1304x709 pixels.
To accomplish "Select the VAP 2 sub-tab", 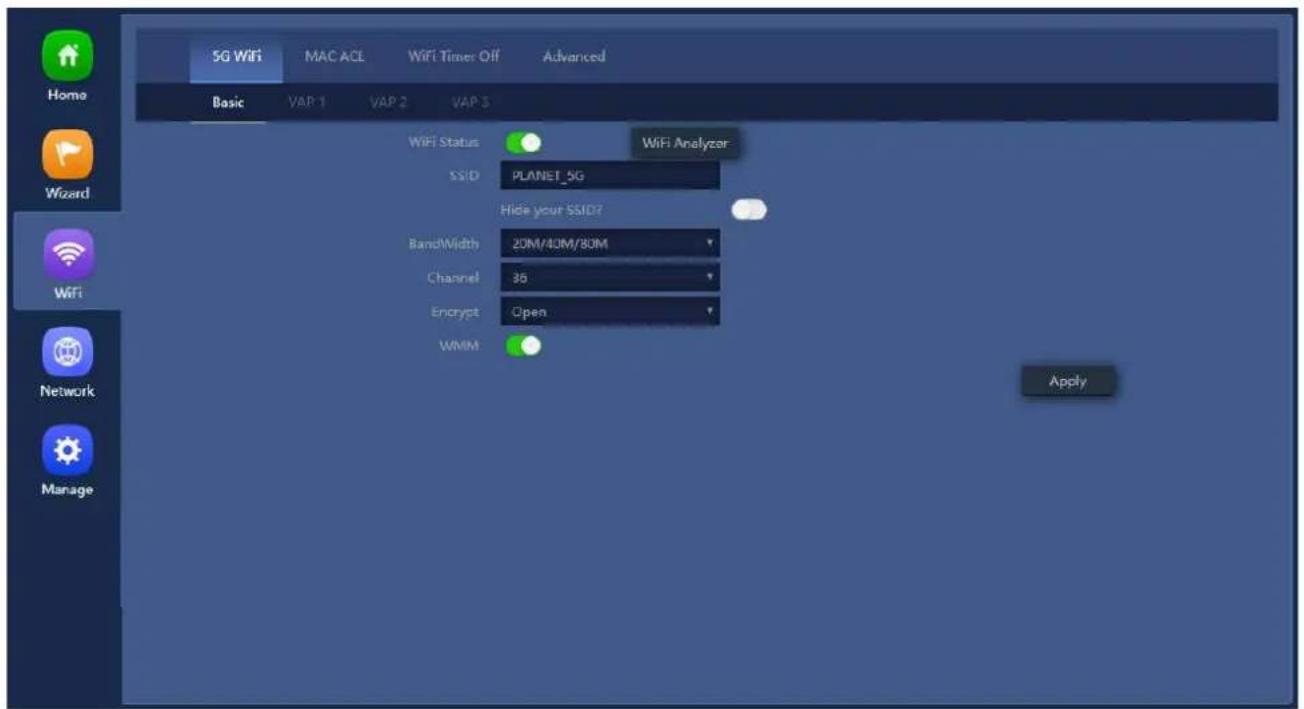I will [x=387, y=102].
